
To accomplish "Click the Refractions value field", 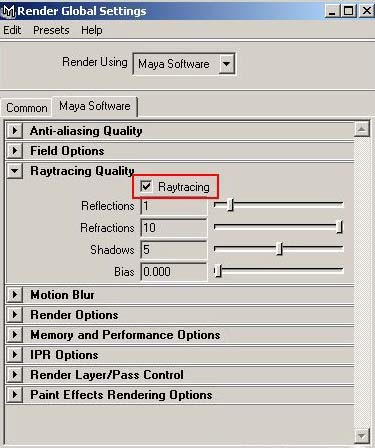I will pos(174,228).
